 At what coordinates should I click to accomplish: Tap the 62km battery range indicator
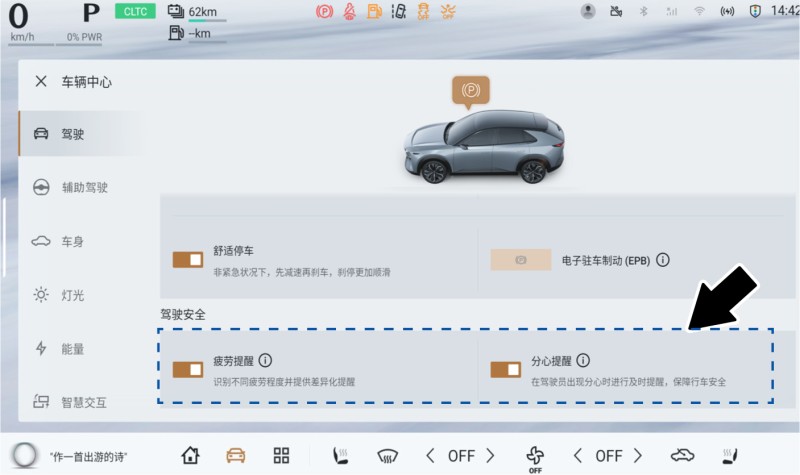tap(197, 12)
